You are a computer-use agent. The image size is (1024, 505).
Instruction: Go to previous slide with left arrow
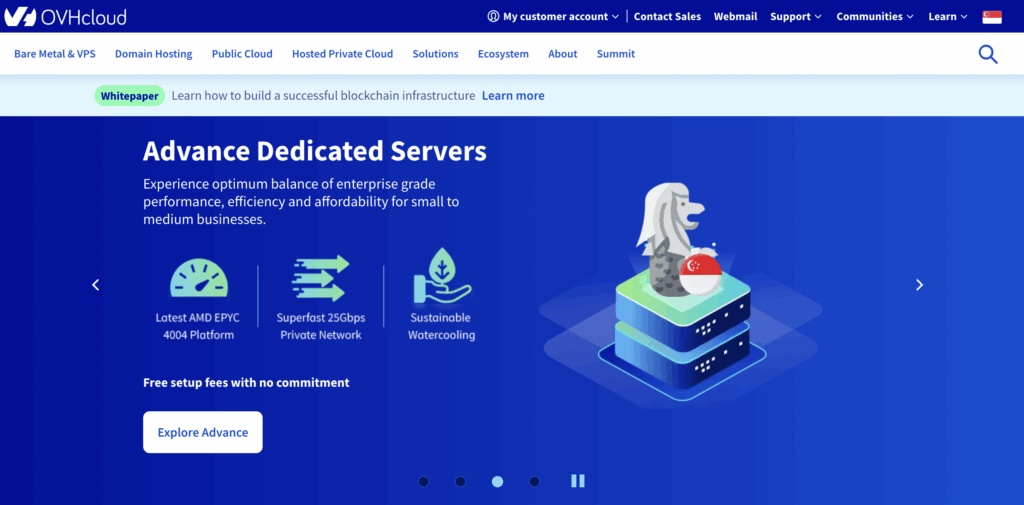(x=96, y=285)
